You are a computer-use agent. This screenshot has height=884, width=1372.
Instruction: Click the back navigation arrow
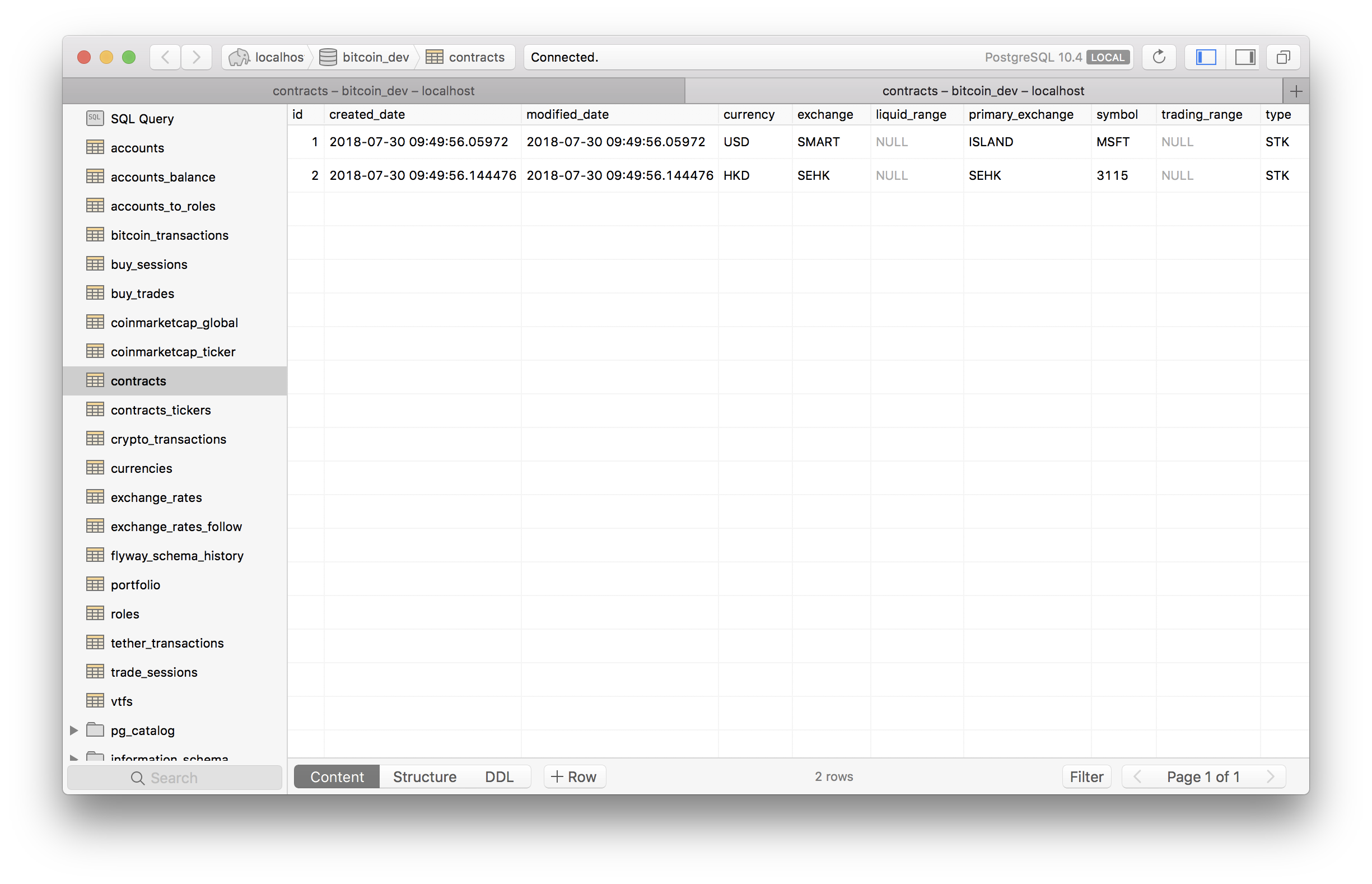[x=164, y=57]
